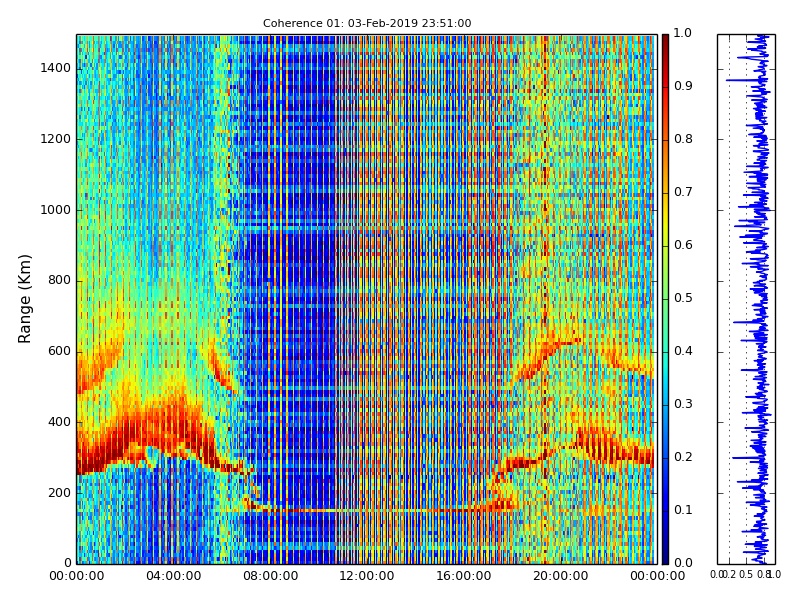Click the colorbar label 0.8
This screenshot has height=600, width=800.
click(x=683, y=139)
